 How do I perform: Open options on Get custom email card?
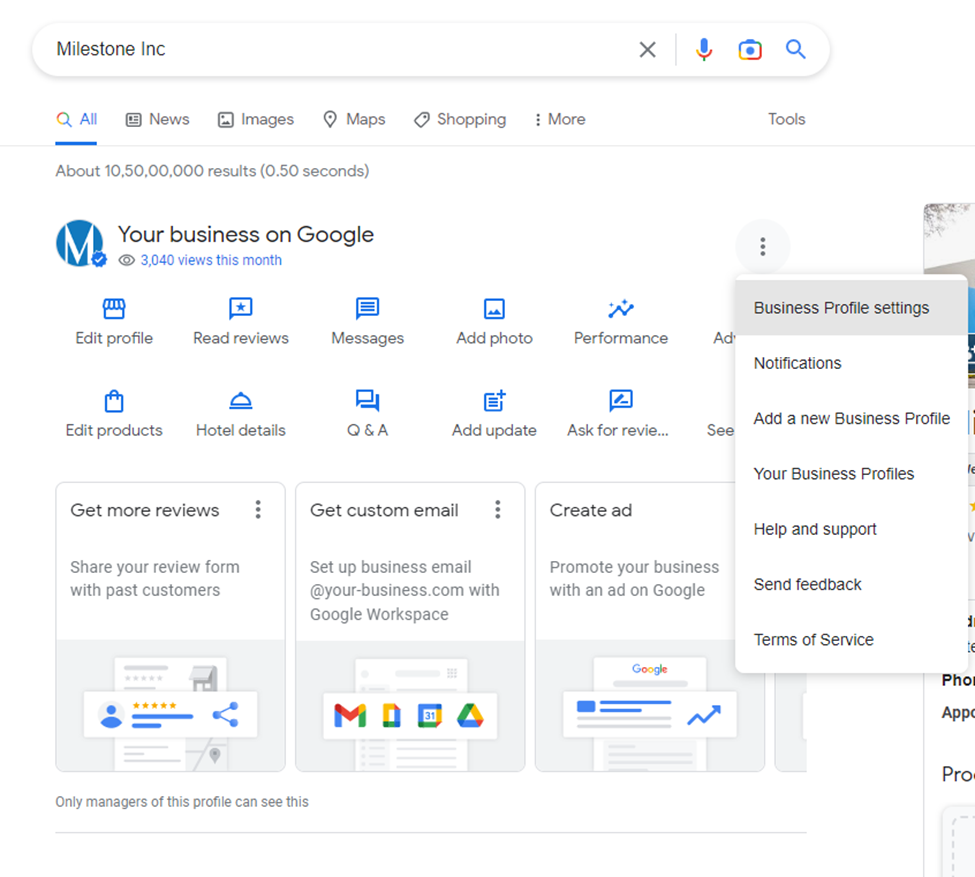pos(497,510)
